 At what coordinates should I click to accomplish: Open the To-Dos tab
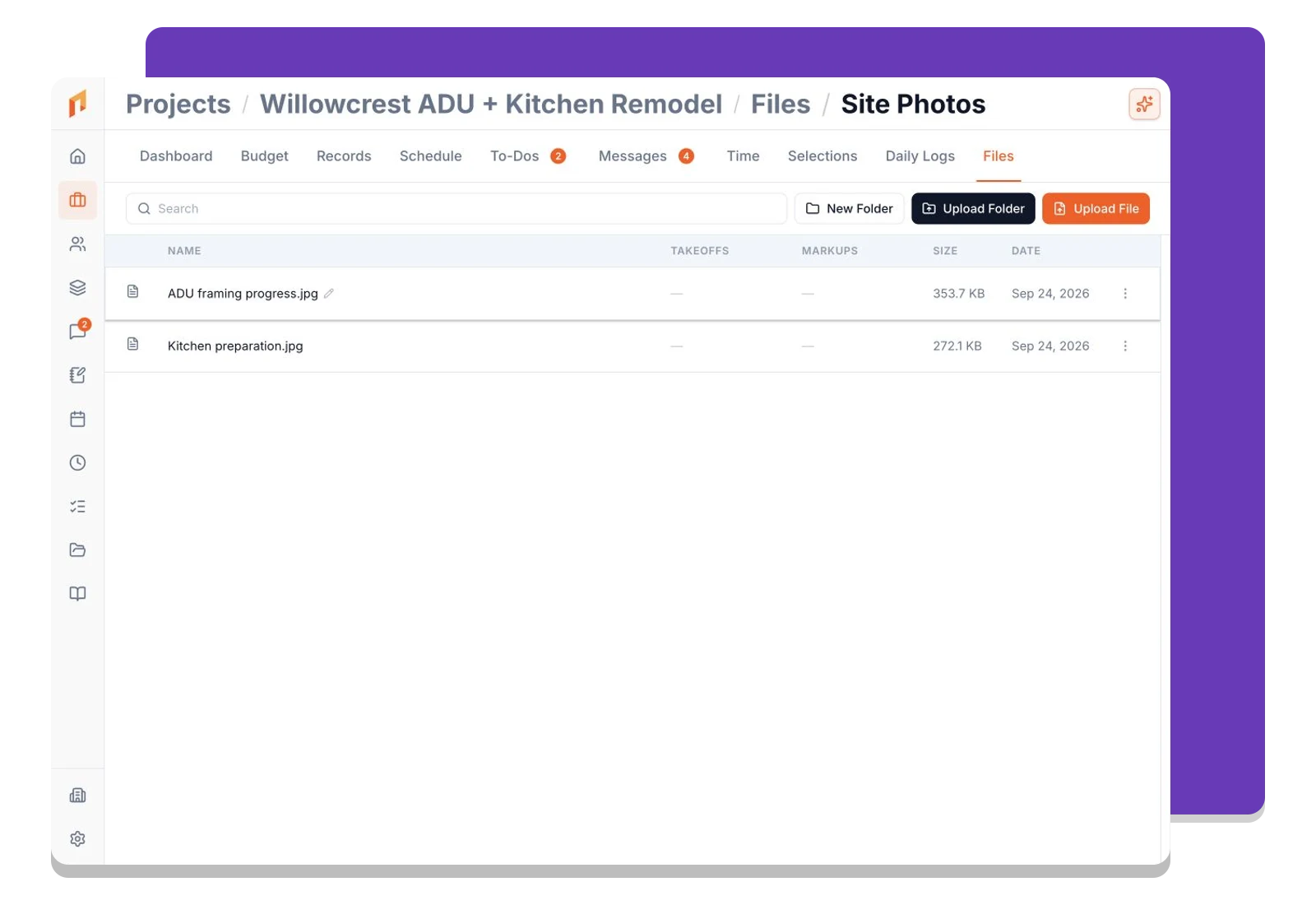pos(528,156)
